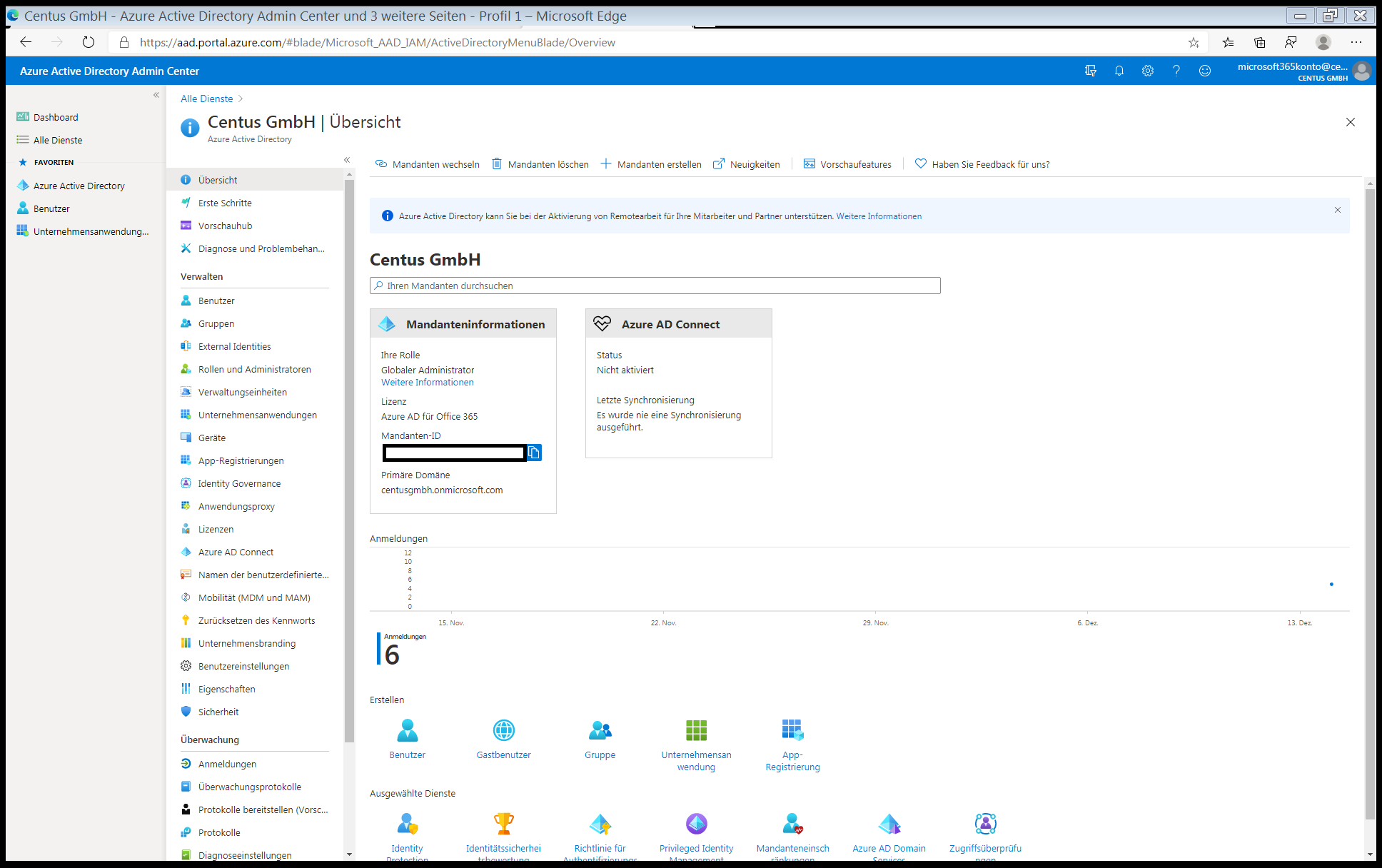
Task: Expand the Alle Dienste breadcrumb chevron
Action: point(241,99)
